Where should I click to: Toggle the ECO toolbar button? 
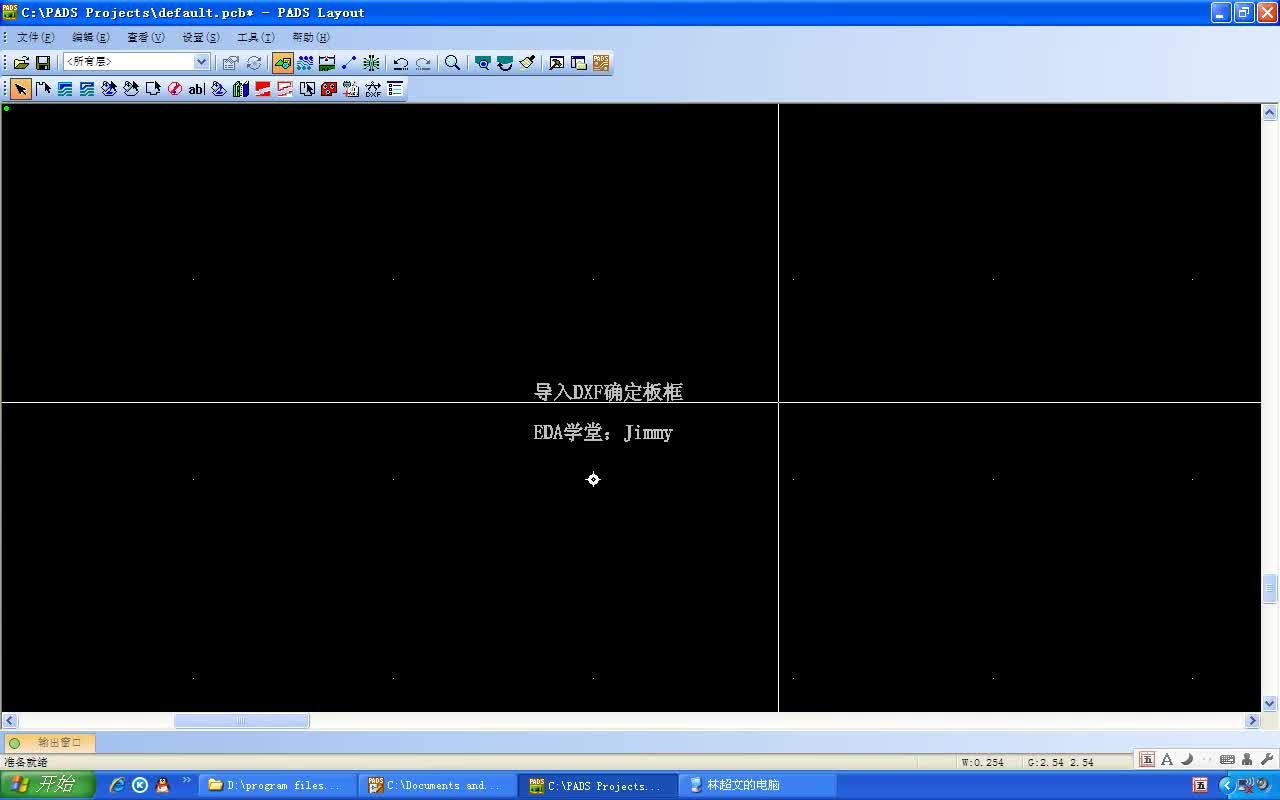[349, 63]
